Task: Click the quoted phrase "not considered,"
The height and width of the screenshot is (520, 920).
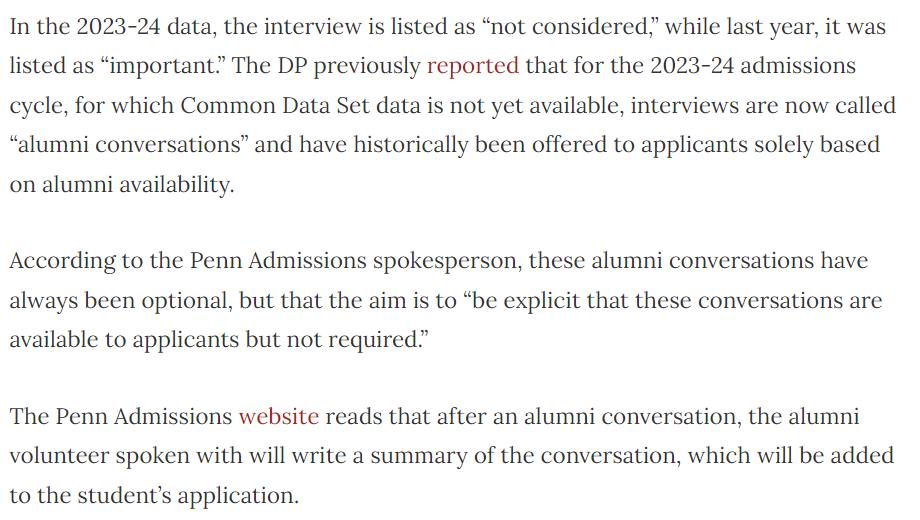Action: click(x=569, y=27)
